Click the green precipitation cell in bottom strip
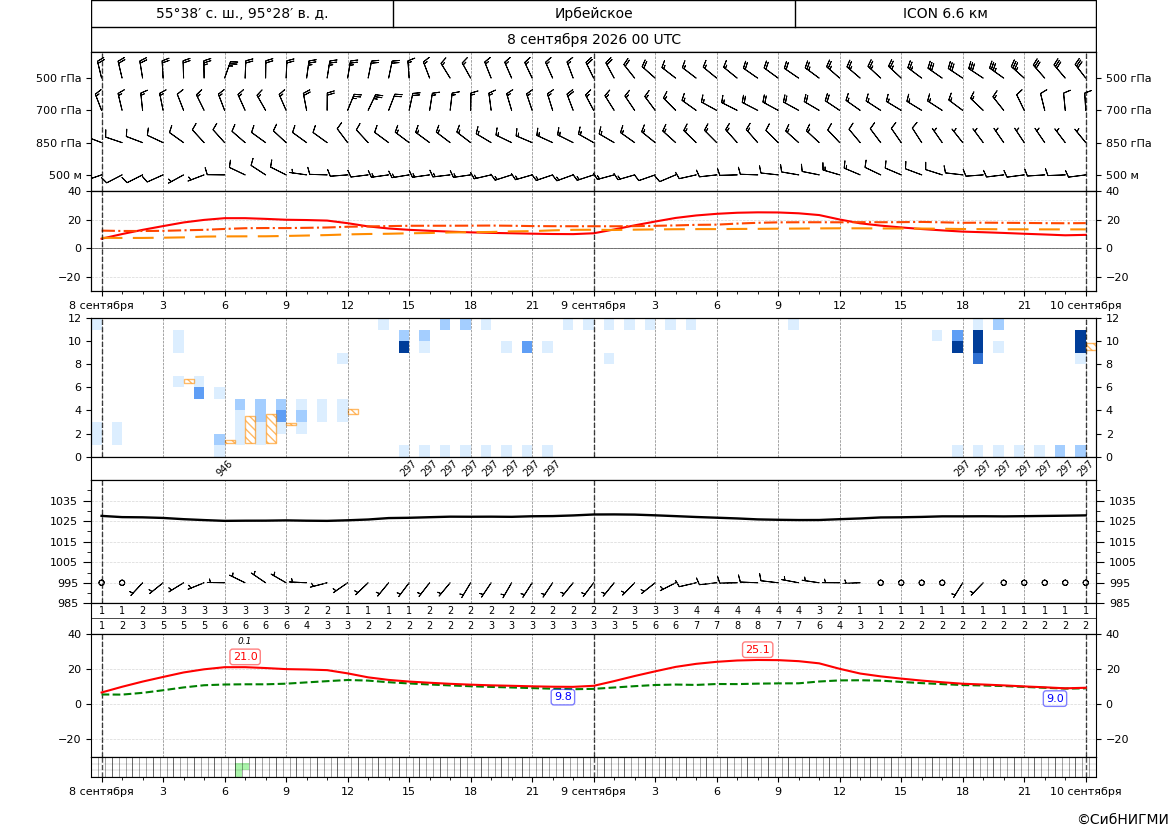This screenshot has height=827, width=1169. [x=242, y=769]
